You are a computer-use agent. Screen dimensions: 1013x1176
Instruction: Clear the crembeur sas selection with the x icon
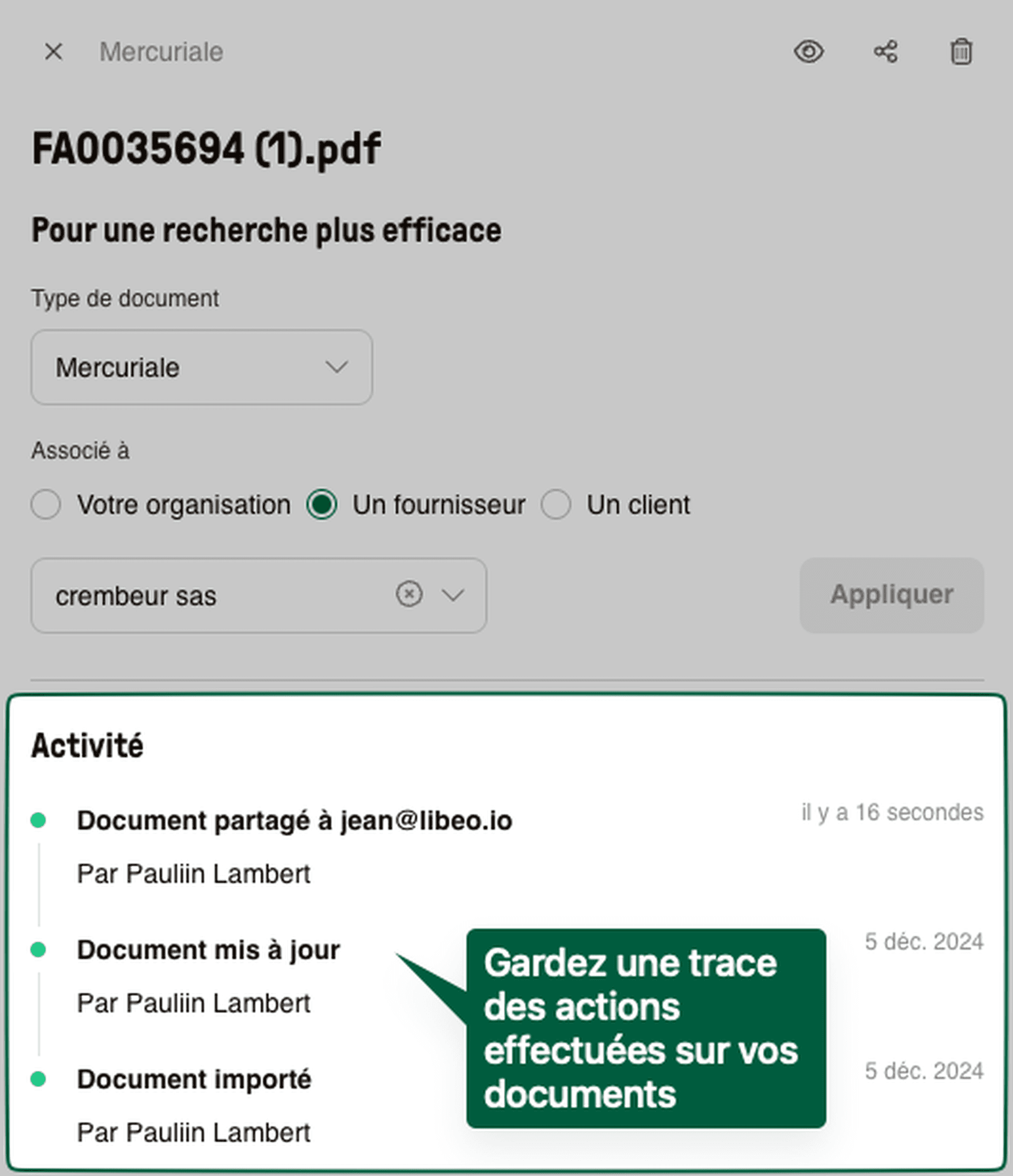(409, 594)
